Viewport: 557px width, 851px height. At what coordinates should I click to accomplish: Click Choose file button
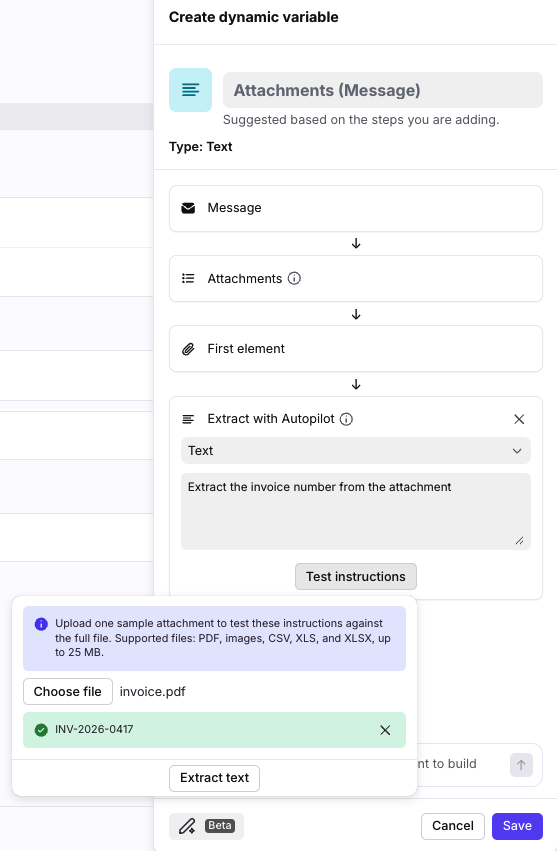pyautogui.click(x=68, y=691)
